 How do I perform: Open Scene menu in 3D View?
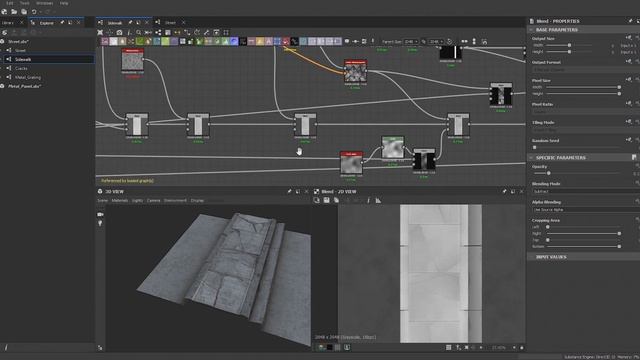click(102, 200)
